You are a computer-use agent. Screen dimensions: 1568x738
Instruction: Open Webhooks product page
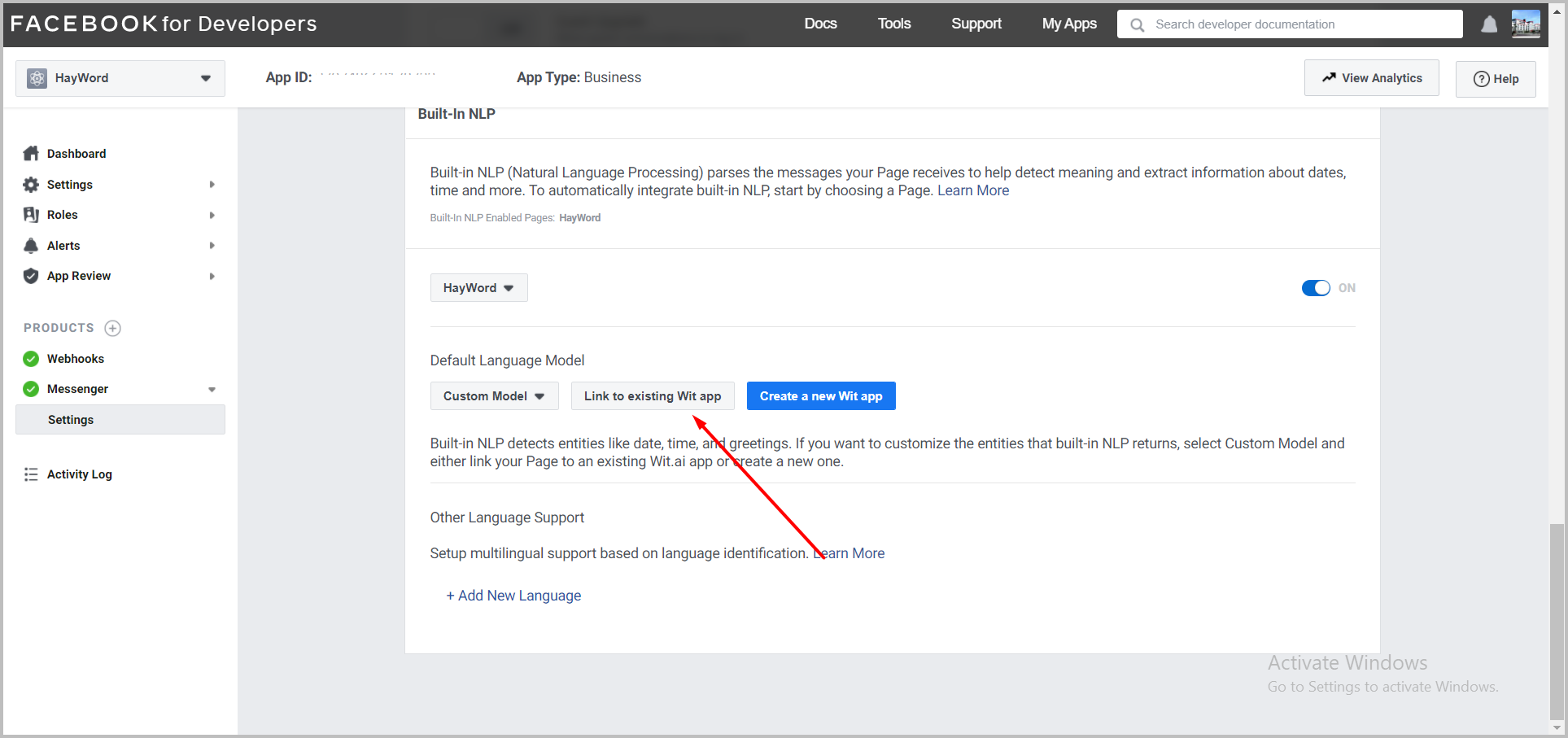(x=76, y=359)
